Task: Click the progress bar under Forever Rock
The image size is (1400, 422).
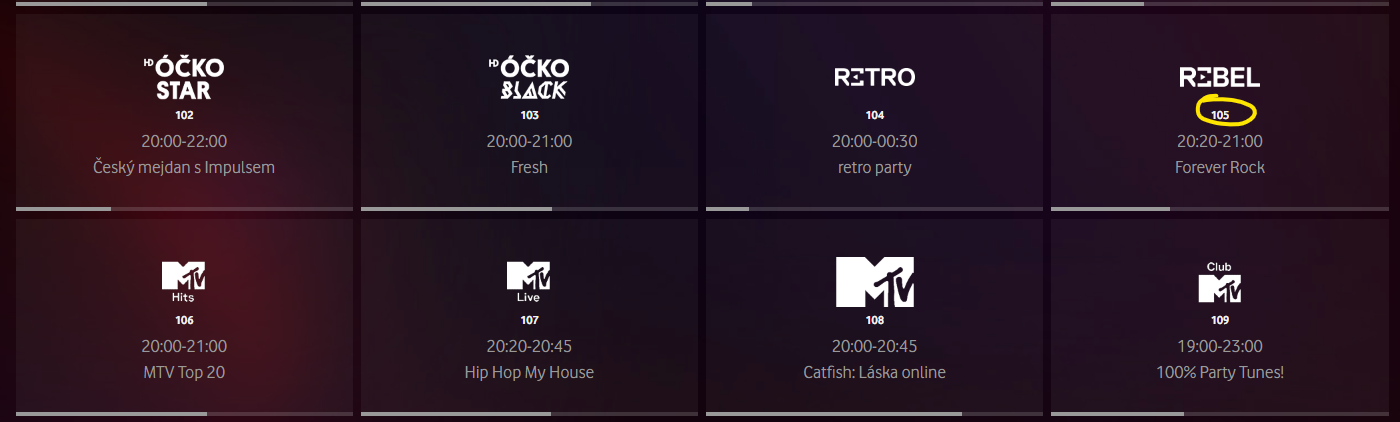Action: [1220, 209]
